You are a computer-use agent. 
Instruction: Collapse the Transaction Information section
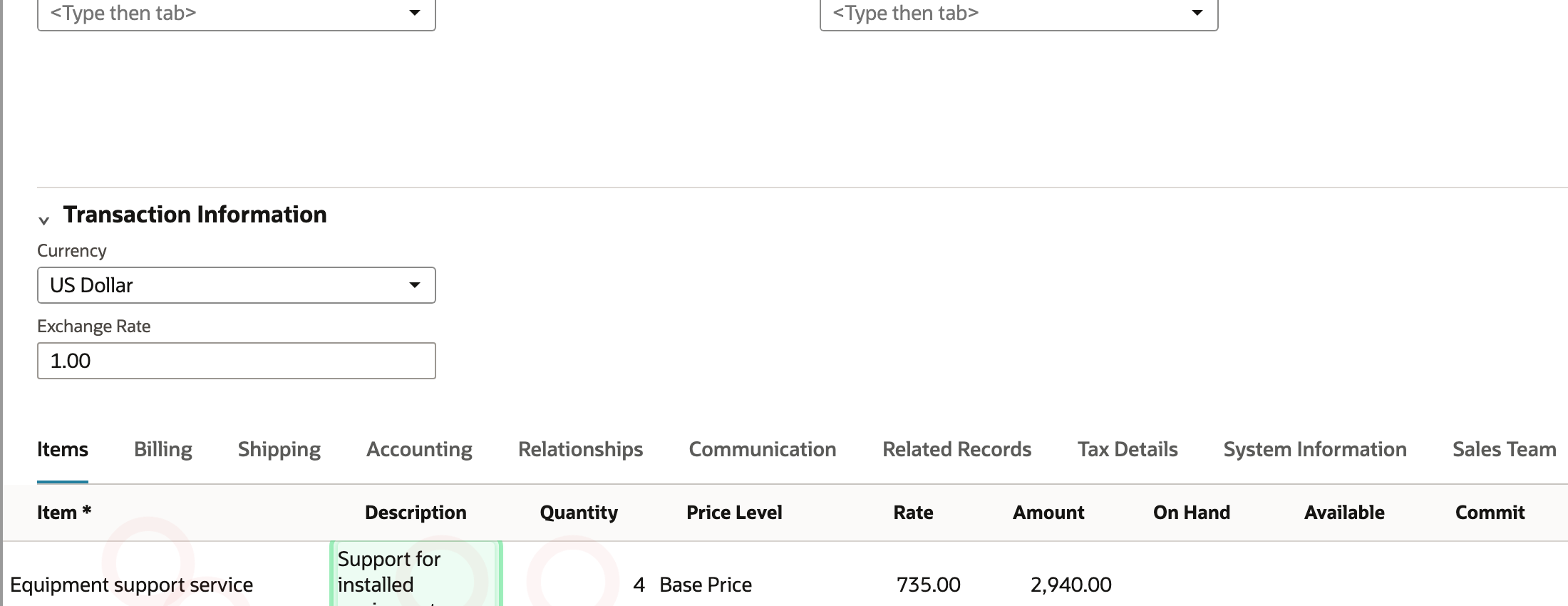tap(43, 220)
